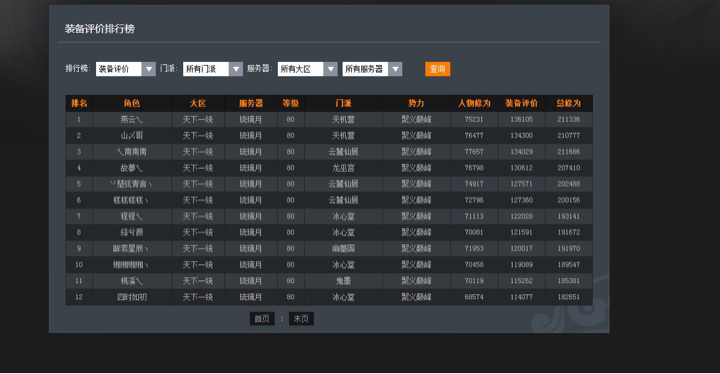The width and height of the screenshot is (720, 374).
Task: Click 鬼墨 sect cell in rank 11
Action: pos(343,281)
